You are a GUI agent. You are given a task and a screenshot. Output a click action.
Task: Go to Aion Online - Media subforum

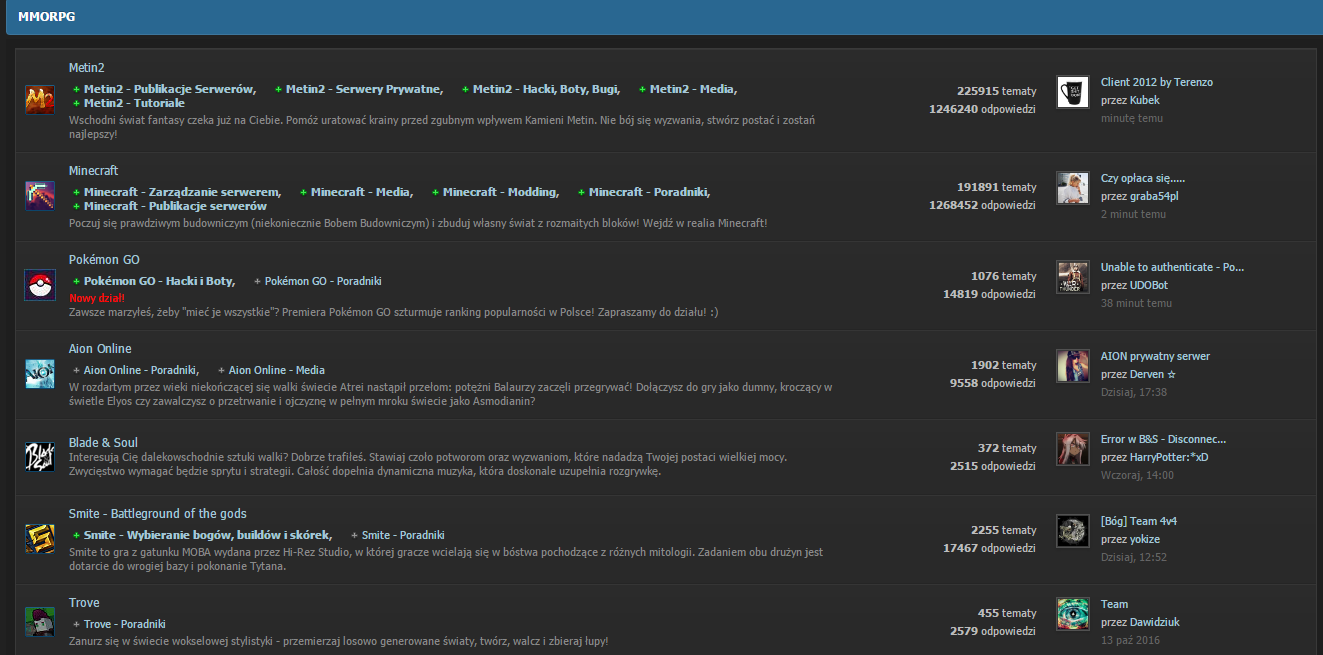click(x=277, y=370)
